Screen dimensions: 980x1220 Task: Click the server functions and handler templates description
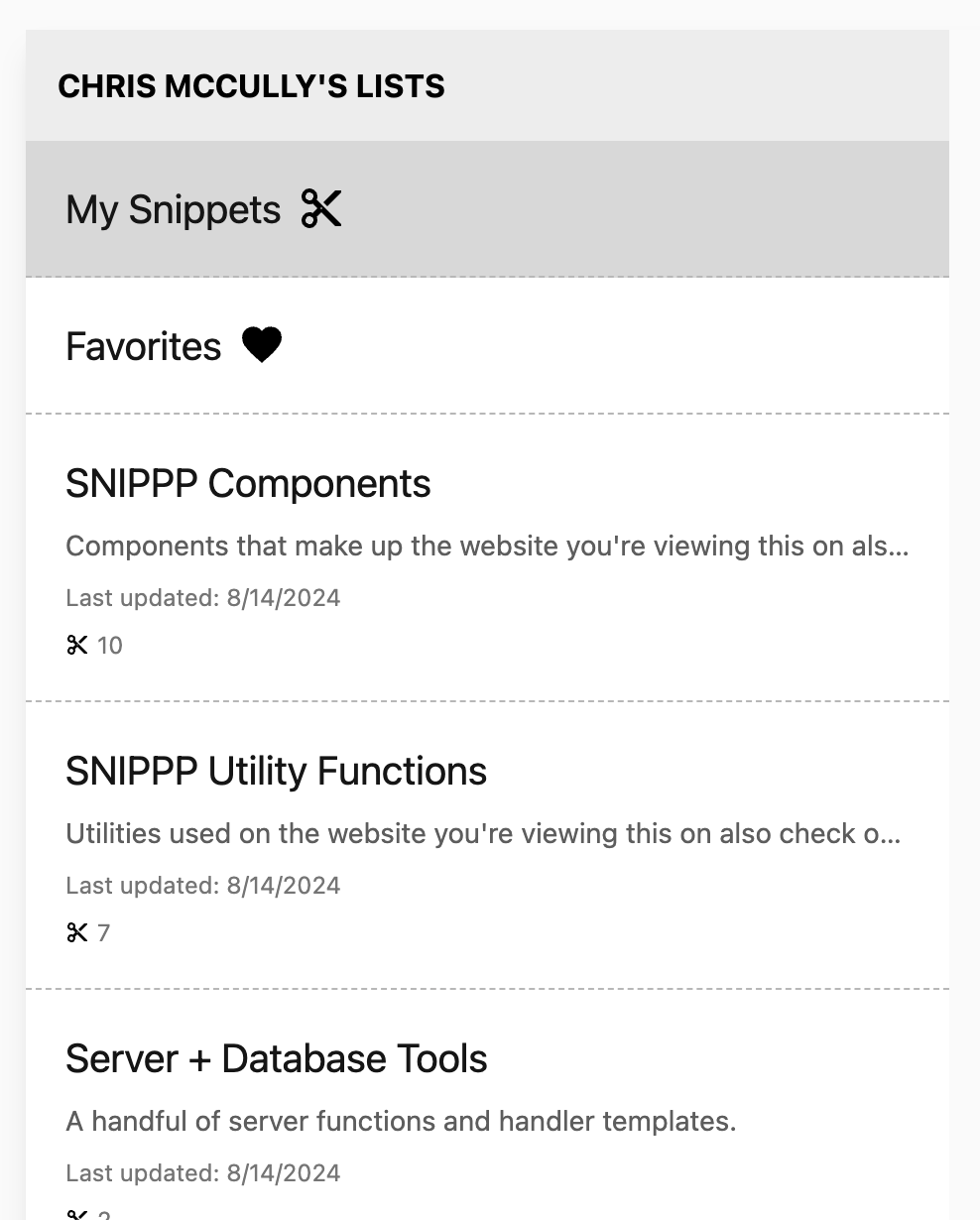(x=401, y=1122)
